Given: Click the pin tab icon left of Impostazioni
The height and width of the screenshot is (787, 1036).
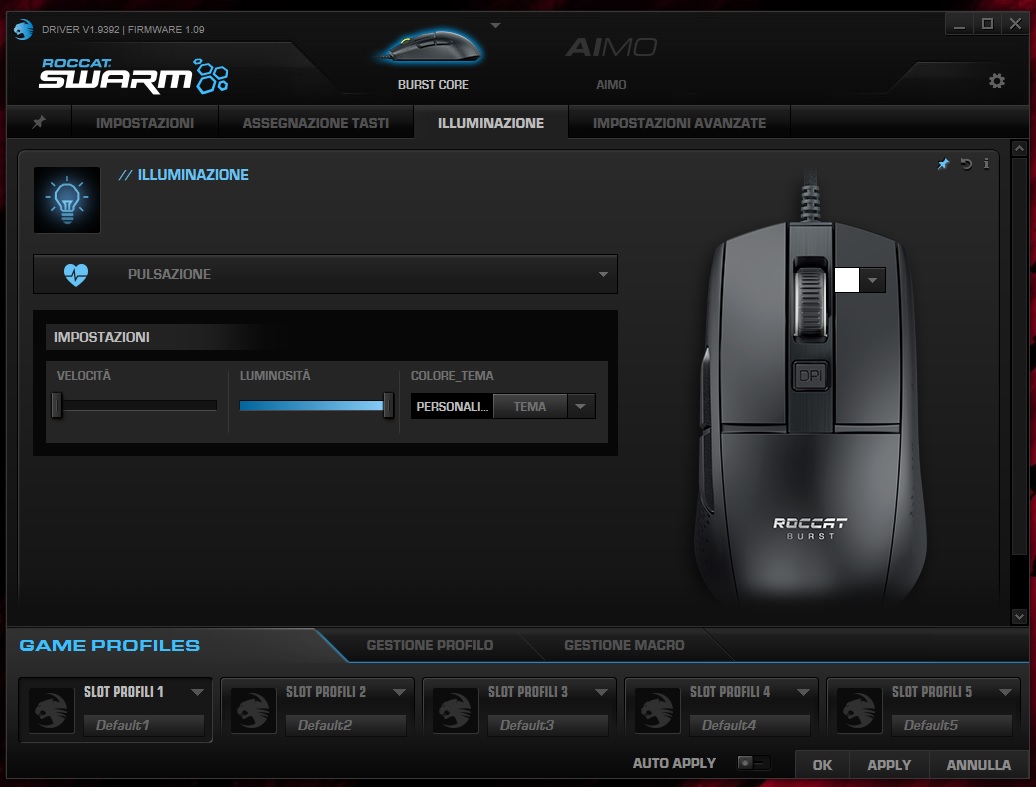Looking at the screenshot, I should tap(39, 122).
